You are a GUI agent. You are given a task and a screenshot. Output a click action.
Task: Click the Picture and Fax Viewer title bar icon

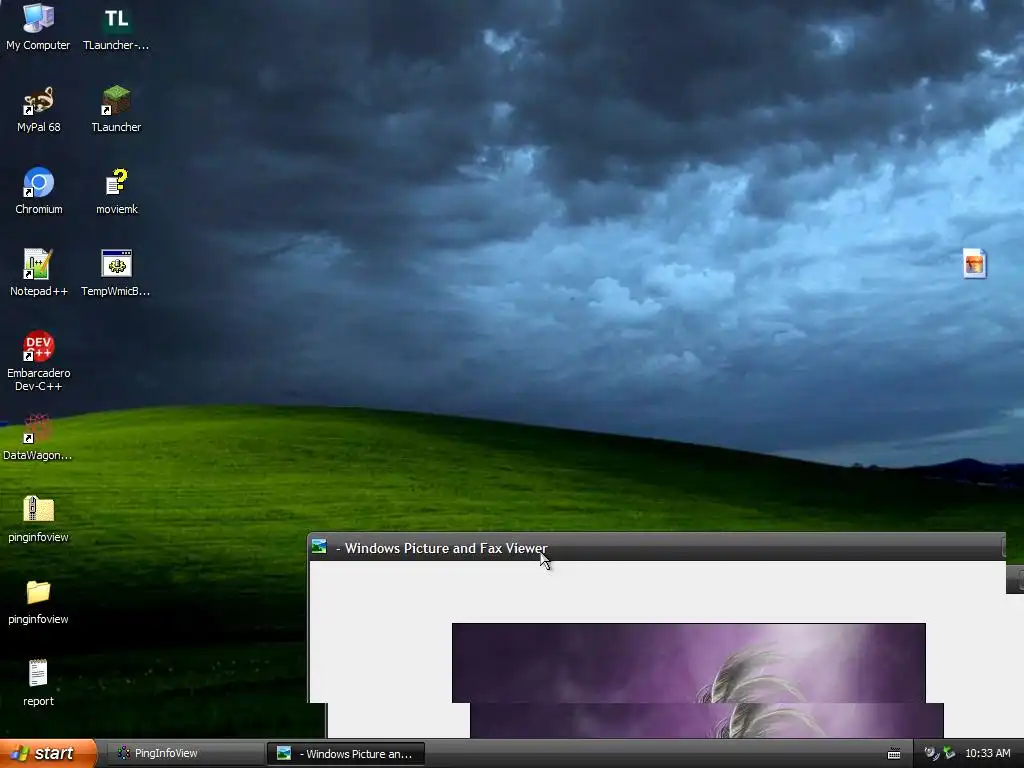pos(319,547)
